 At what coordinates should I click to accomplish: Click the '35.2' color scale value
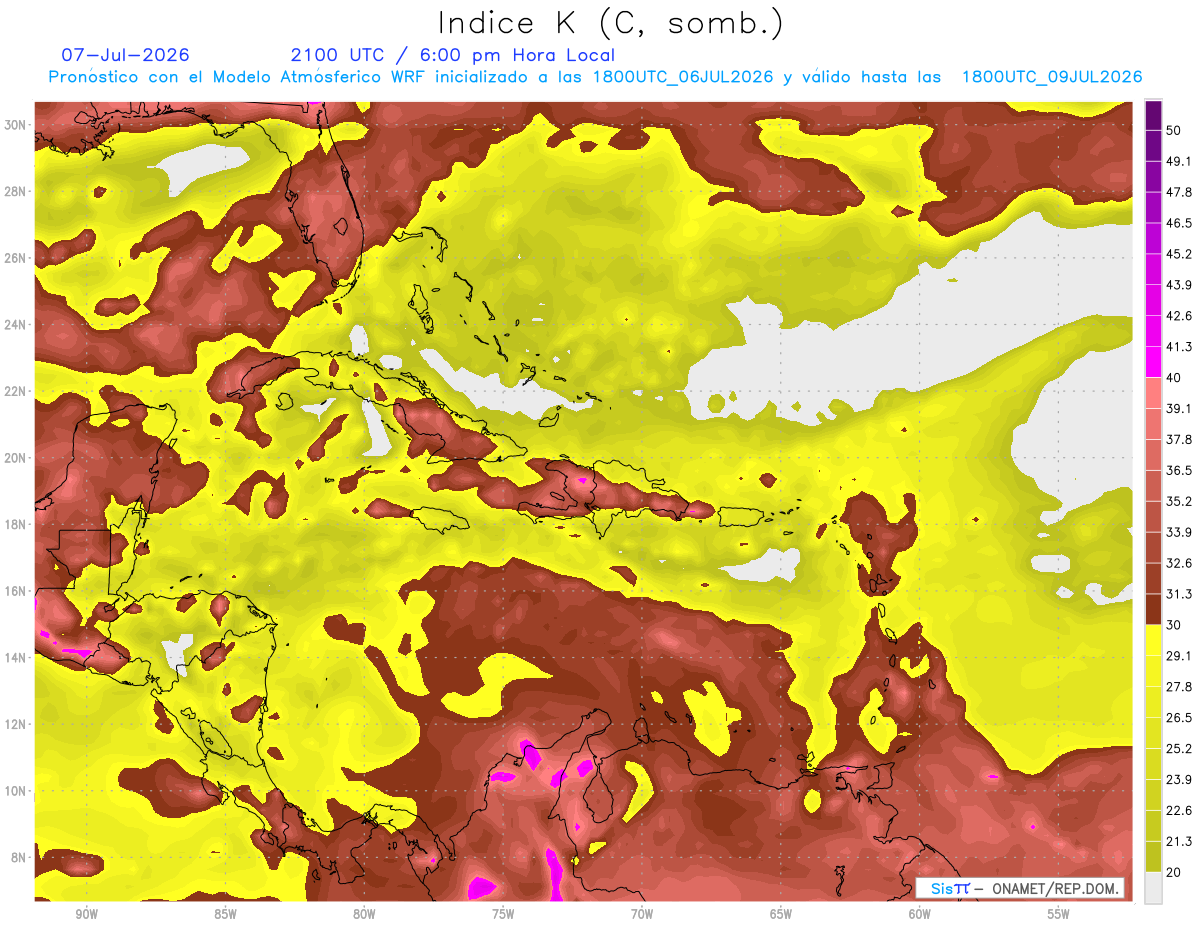[1178, 501]
